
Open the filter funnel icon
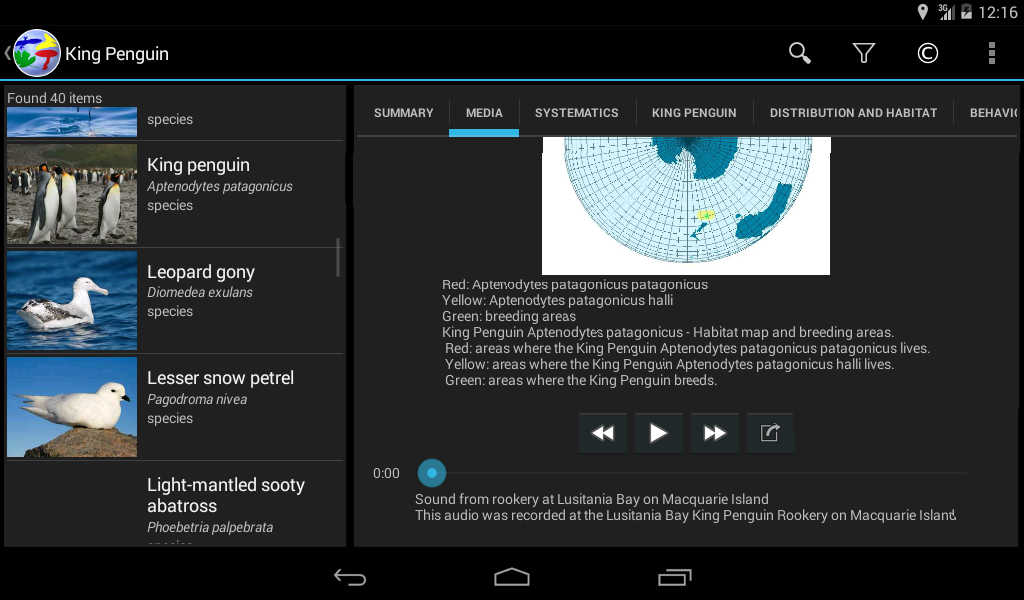click(x=863, y=53)
